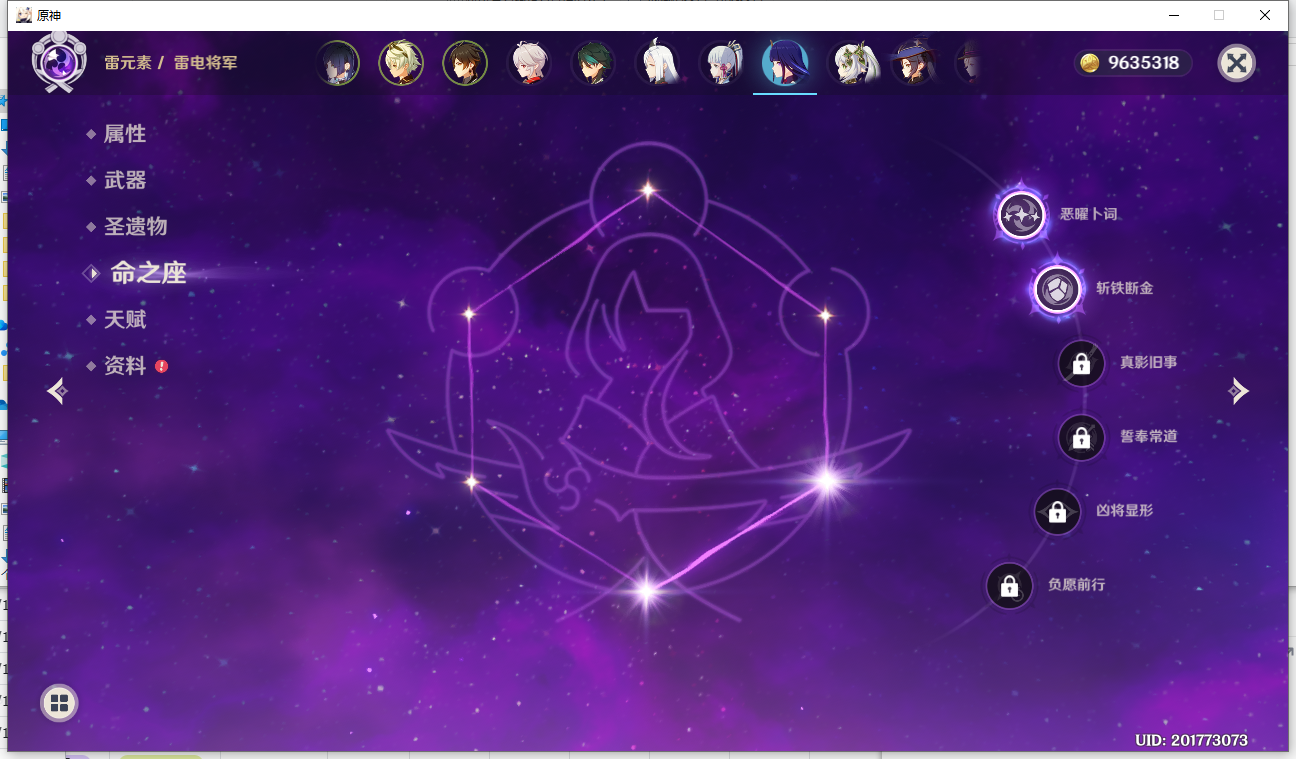This screenshot has width=1296, height=759.
Task: Click the large bright star on lower right
Action: pos(826,481)
